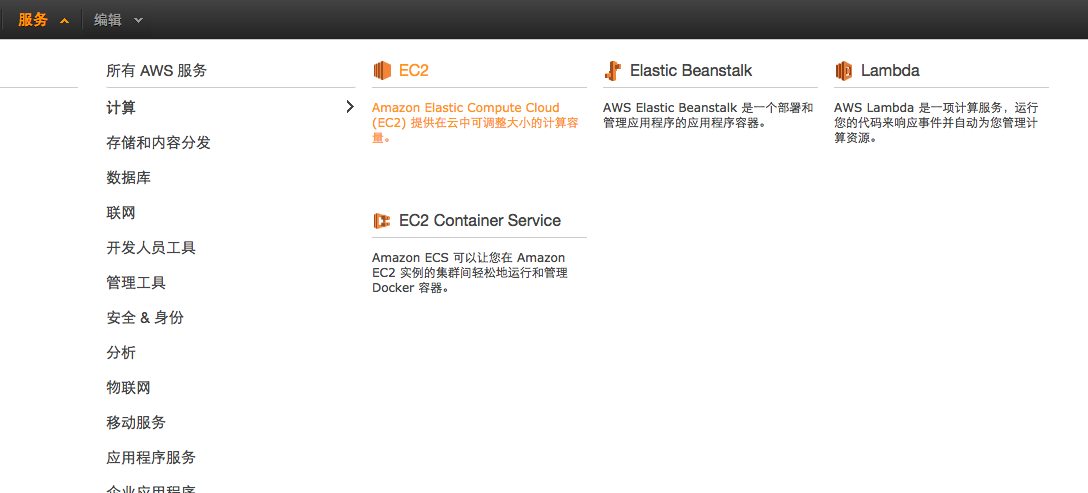Select 所有 AWS 服务 heading
The width and height of the screenshot is (1088, 493).
157,71
